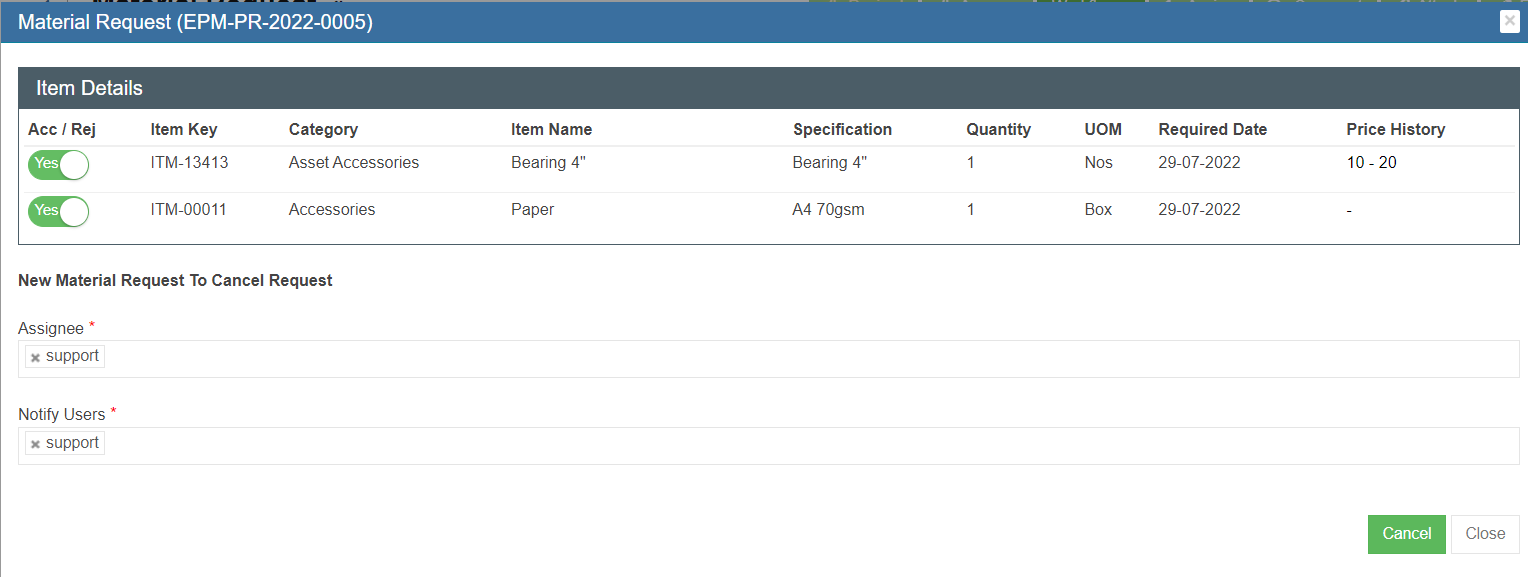Select item key ITM-13413
Screen dimensions: 1528x577
[189, 163]
